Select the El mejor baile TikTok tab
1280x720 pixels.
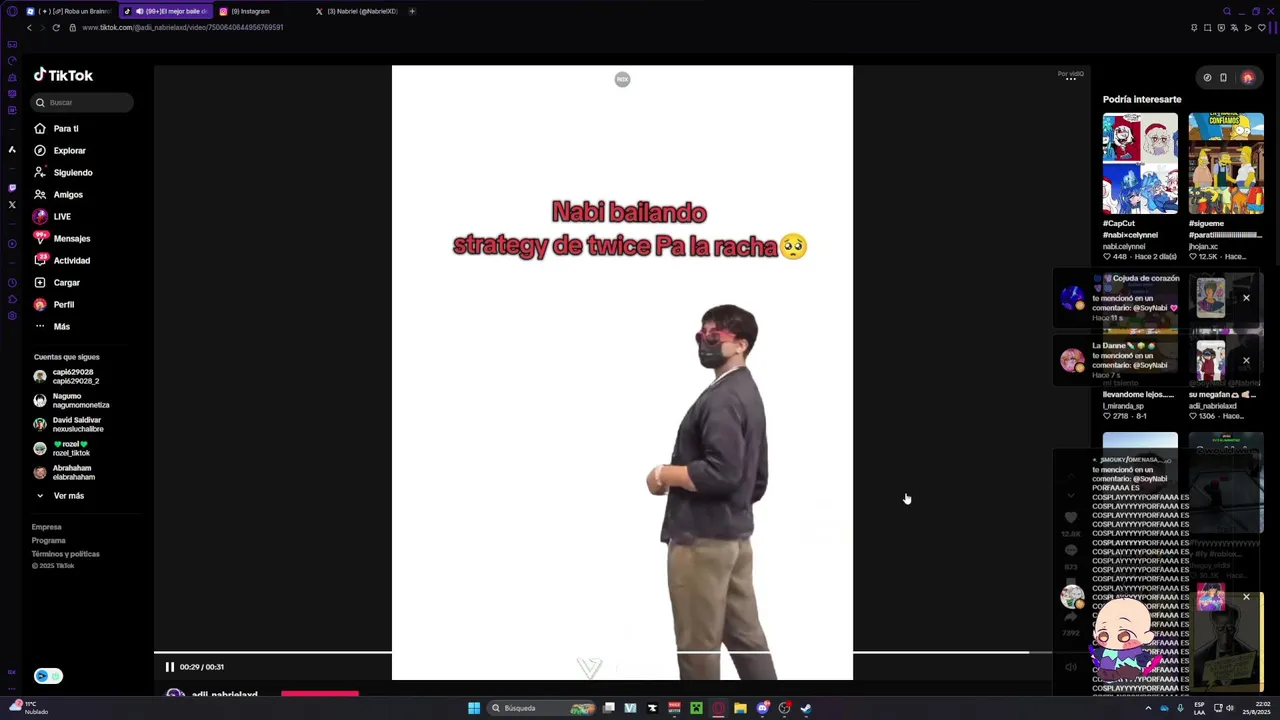point(165,11)
